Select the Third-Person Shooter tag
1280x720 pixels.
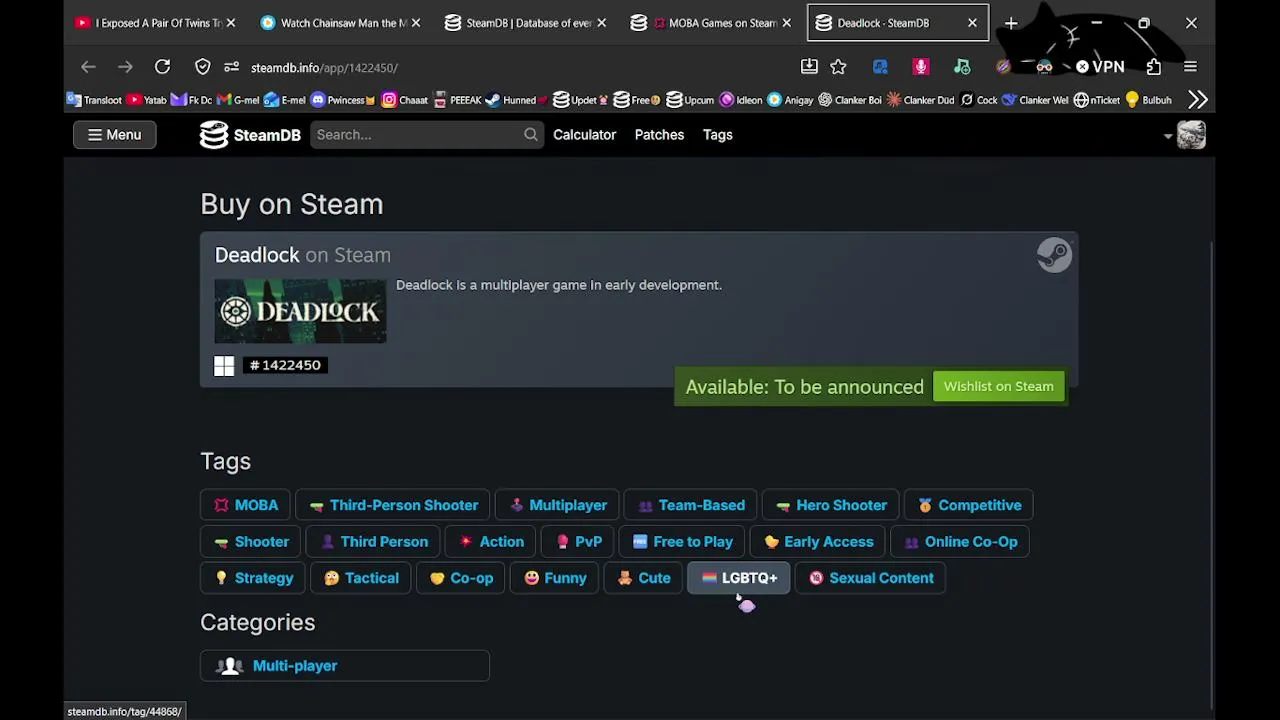[x=393, y=505]
